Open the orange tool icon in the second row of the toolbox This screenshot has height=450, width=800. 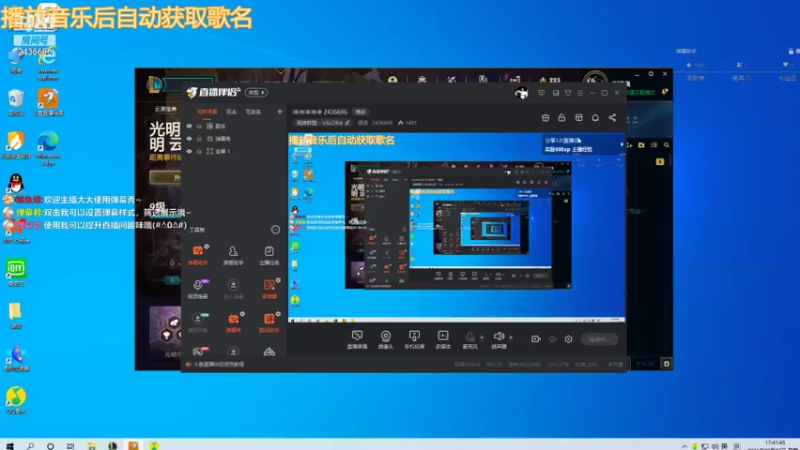click(269, 289)
